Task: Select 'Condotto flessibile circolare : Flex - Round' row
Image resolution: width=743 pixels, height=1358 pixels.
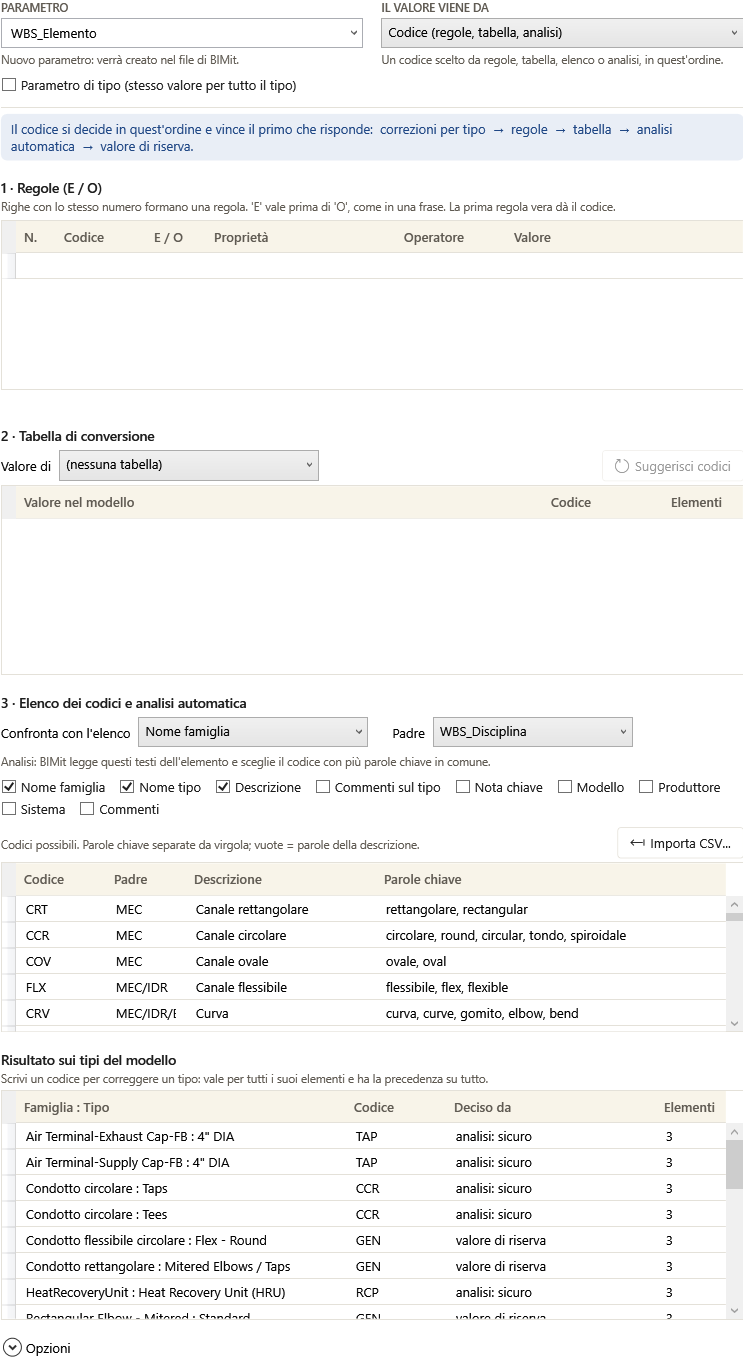Action: [372, 1241]
